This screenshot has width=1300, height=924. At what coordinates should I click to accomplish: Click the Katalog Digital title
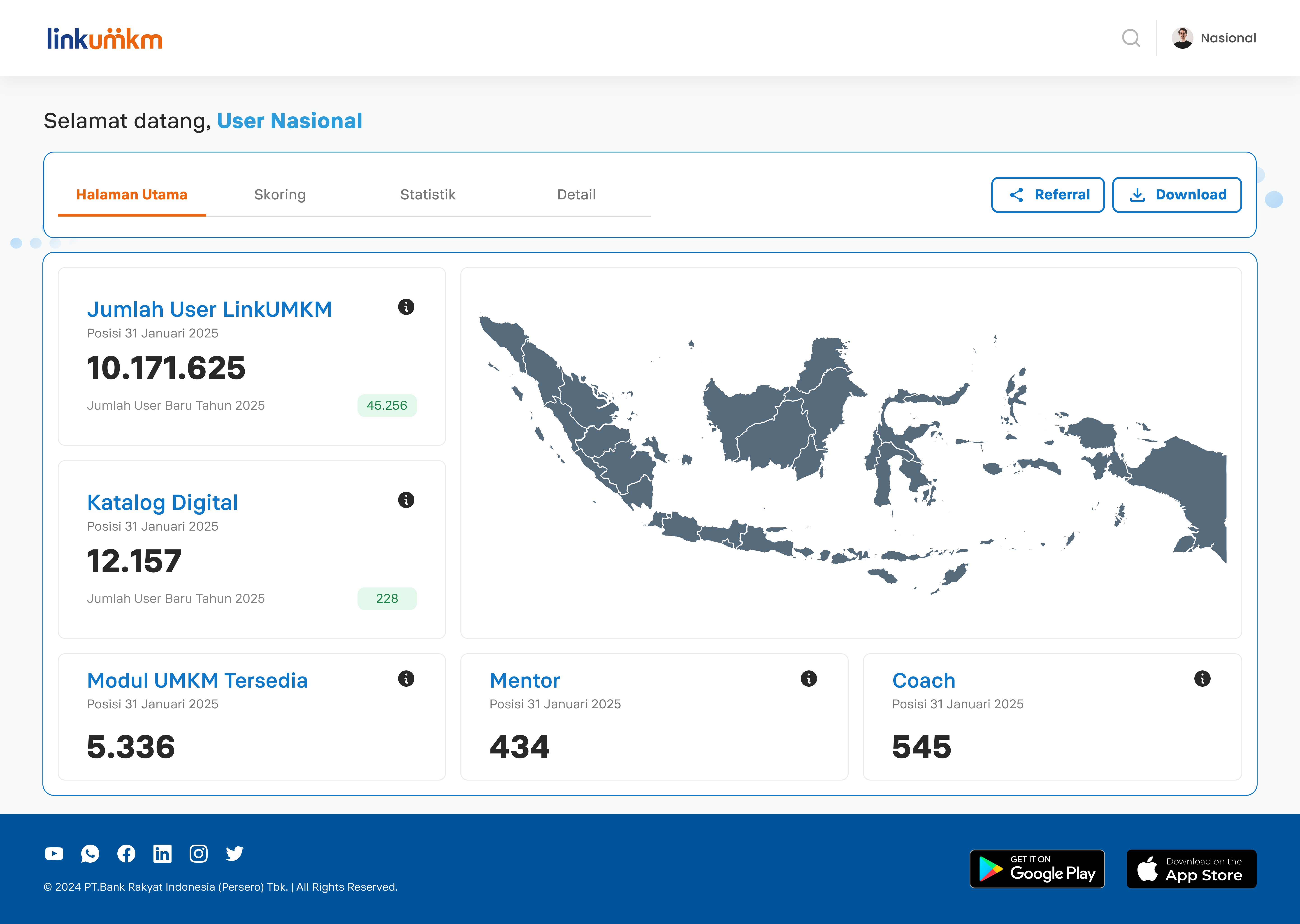tap(162, 503)
